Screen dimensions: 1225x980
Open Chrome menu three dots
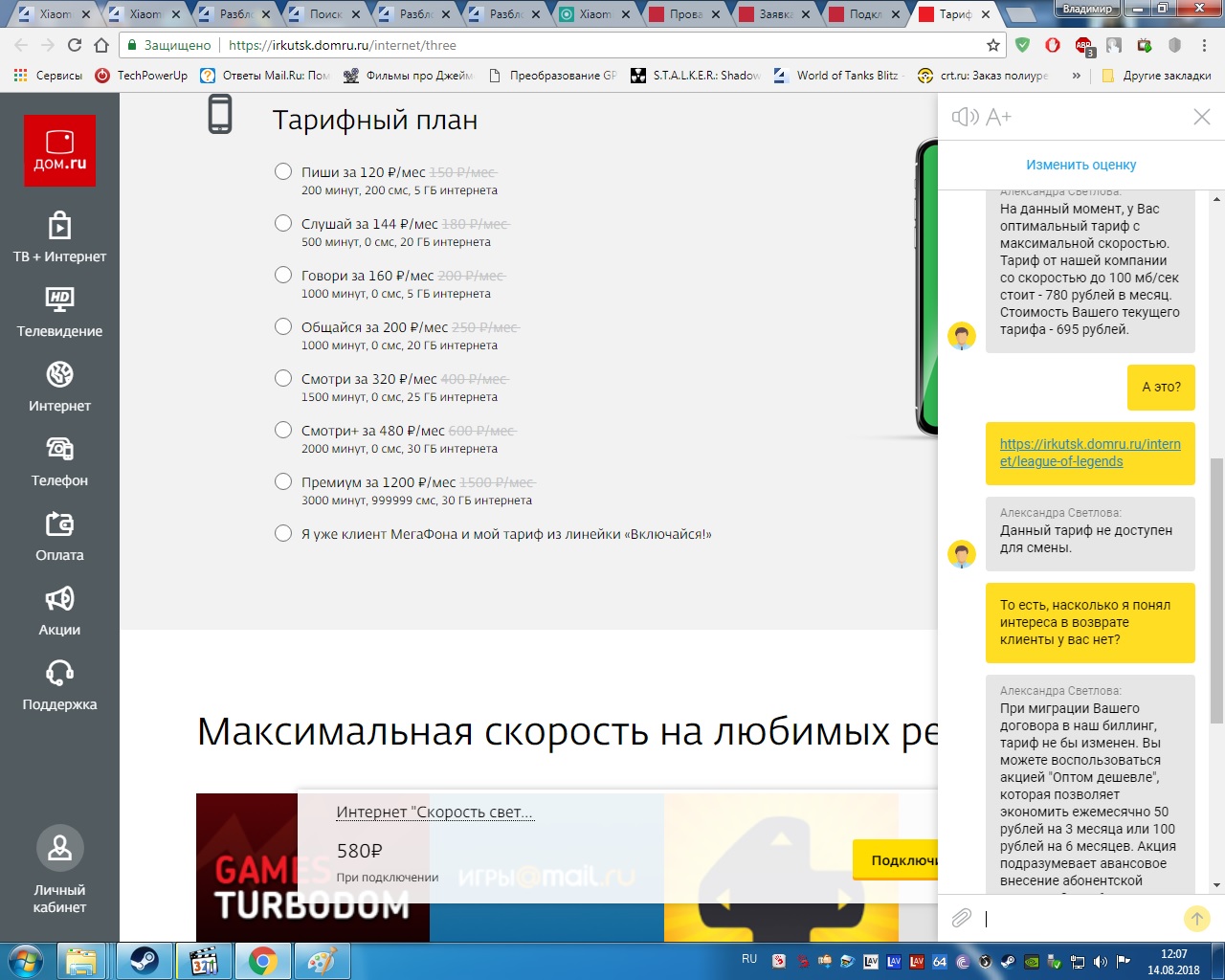1205,45
